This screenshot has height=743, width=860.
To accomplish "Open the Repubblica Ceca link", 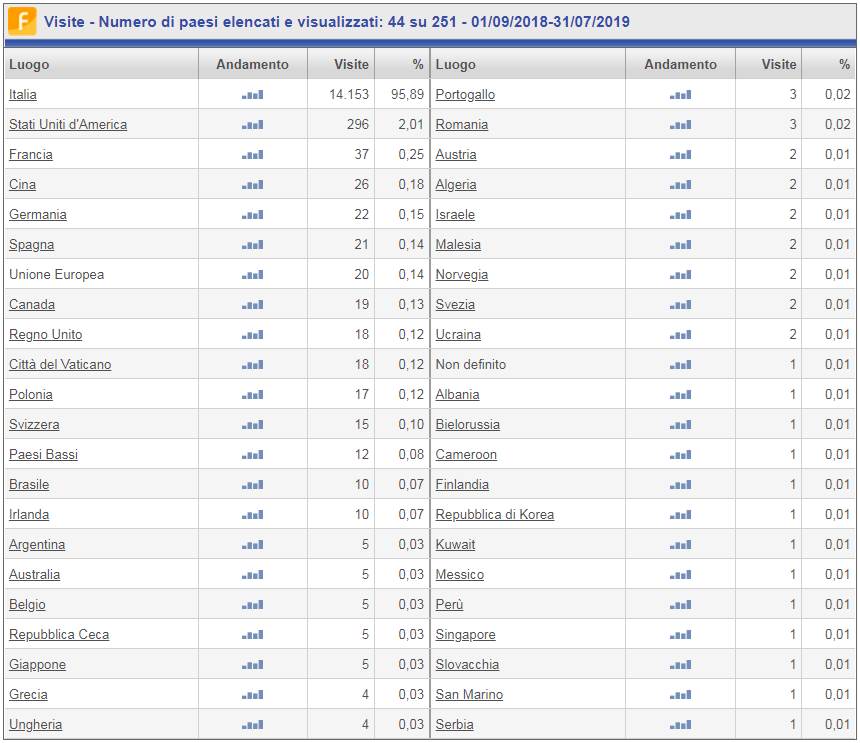I will (x=59, y=634).
